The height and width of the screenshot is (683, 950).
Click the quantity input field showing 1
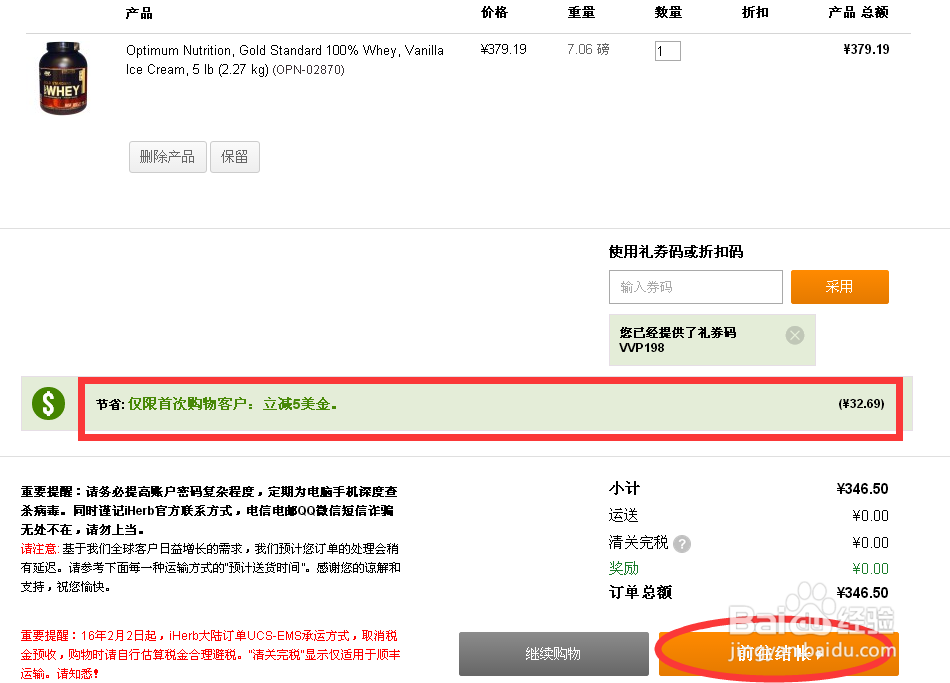click(668, 51)
